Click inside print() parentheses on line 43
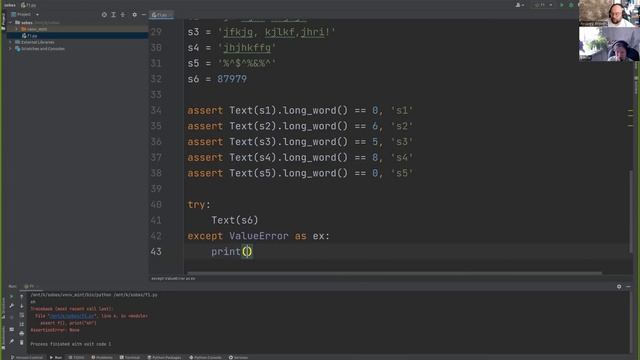Image resolution: width=640 pixels, height=360 pixels. pyautogui.click(x=247, y=251)
